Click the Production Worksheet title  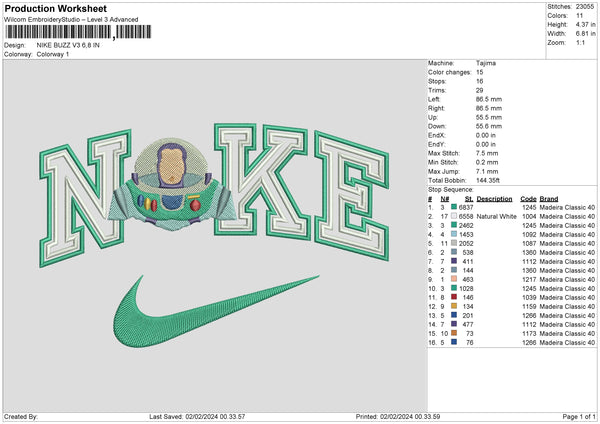pyautogui.click(x=56, y=8)
